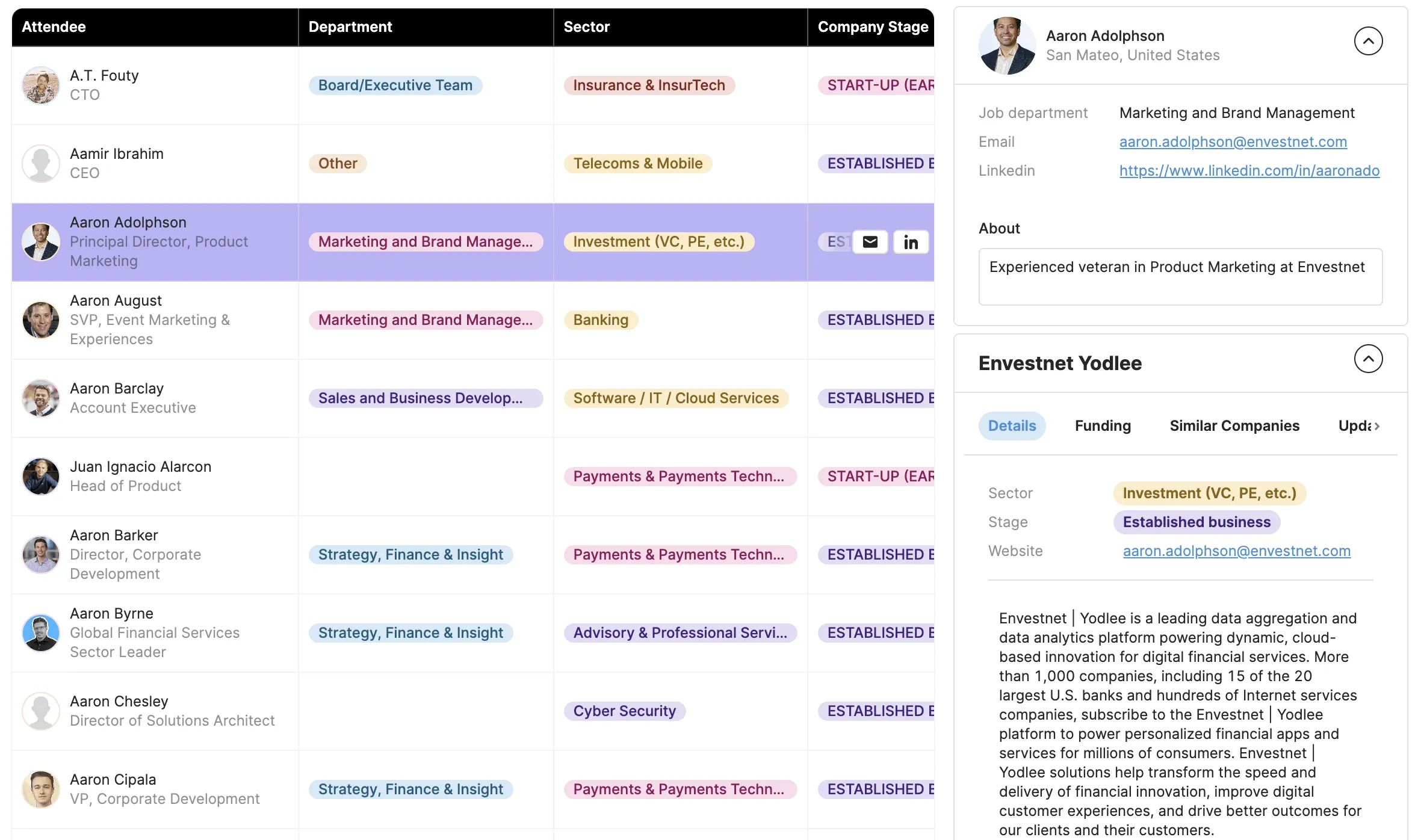Viewport: 1418px width, 840px height.
Task: Click the Cyber Security sector tag
Action: pos(625,711)
